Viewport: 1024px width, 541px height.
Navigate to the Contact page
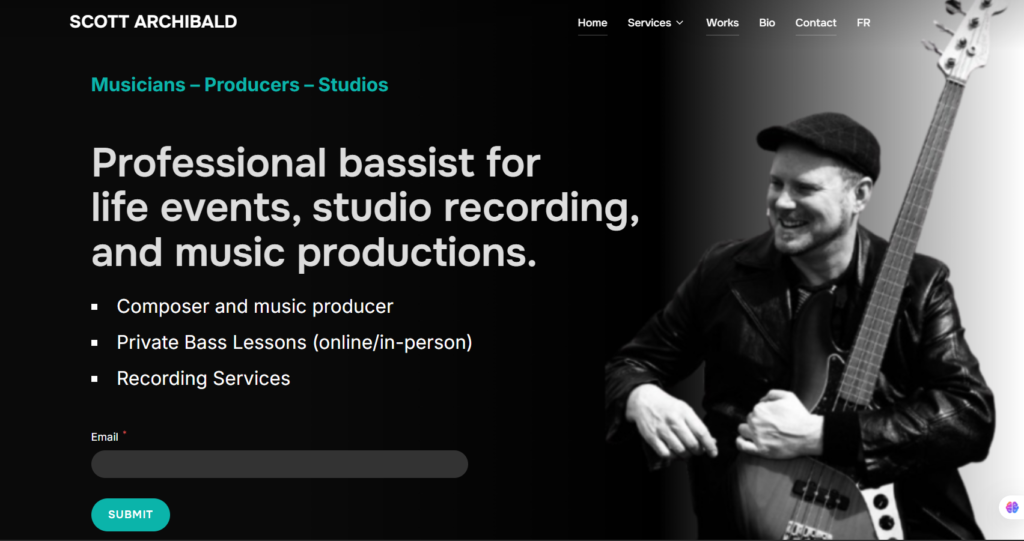[x=816, y=23]
